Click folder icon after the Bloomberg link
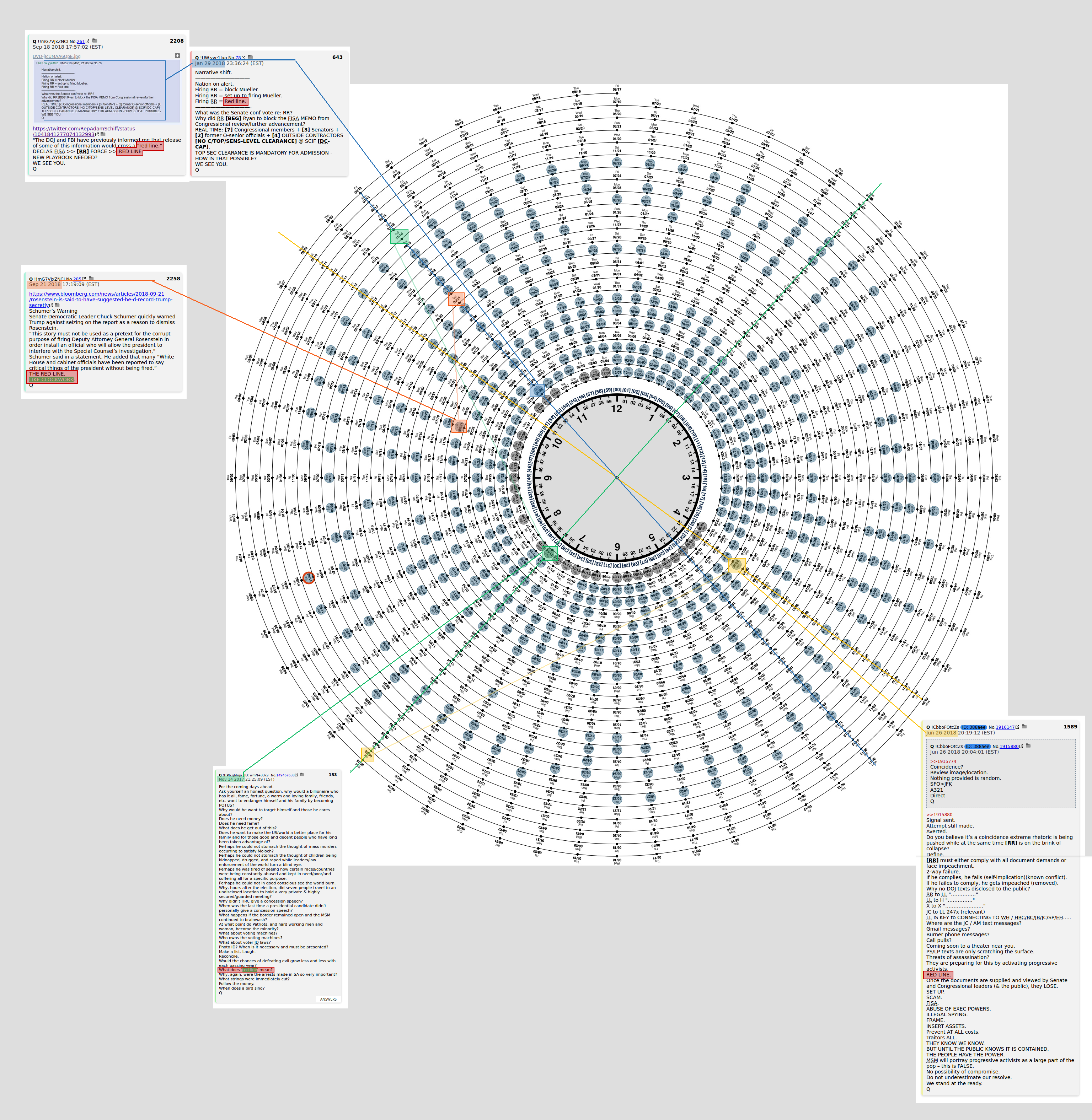This screenshot has width=1092, height=1120. (x=57, y=305)
